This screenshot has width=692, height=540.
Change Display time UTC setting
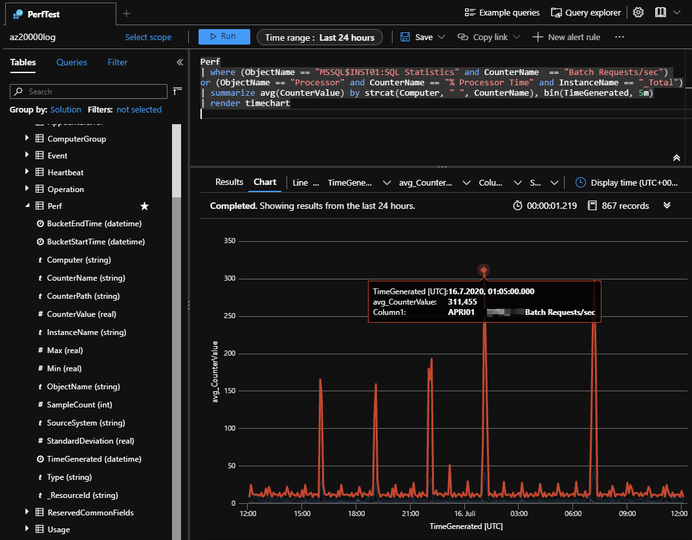627,183
